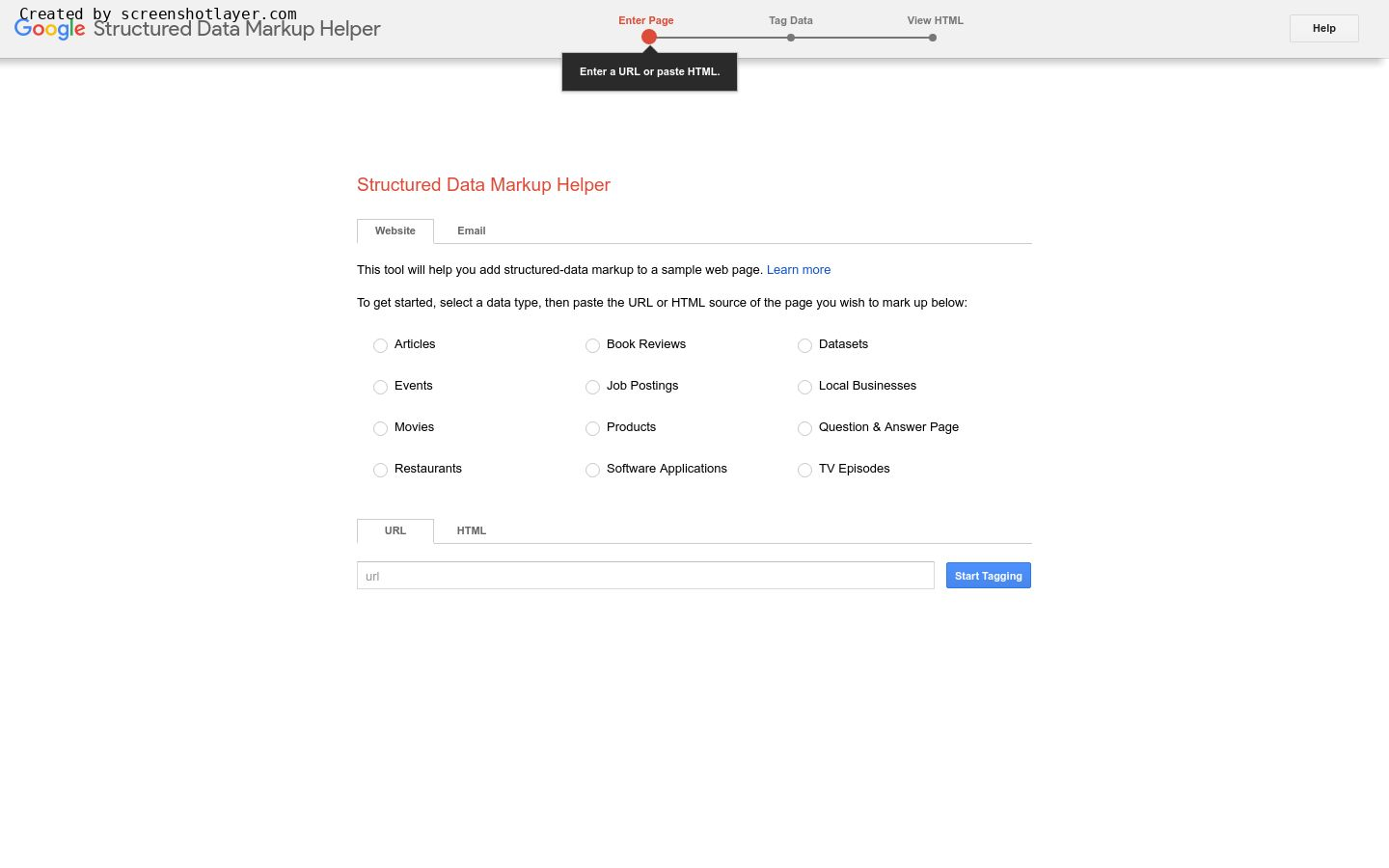Pick Job Postings data type
The image size is (1389, 868).
point(592,387)
